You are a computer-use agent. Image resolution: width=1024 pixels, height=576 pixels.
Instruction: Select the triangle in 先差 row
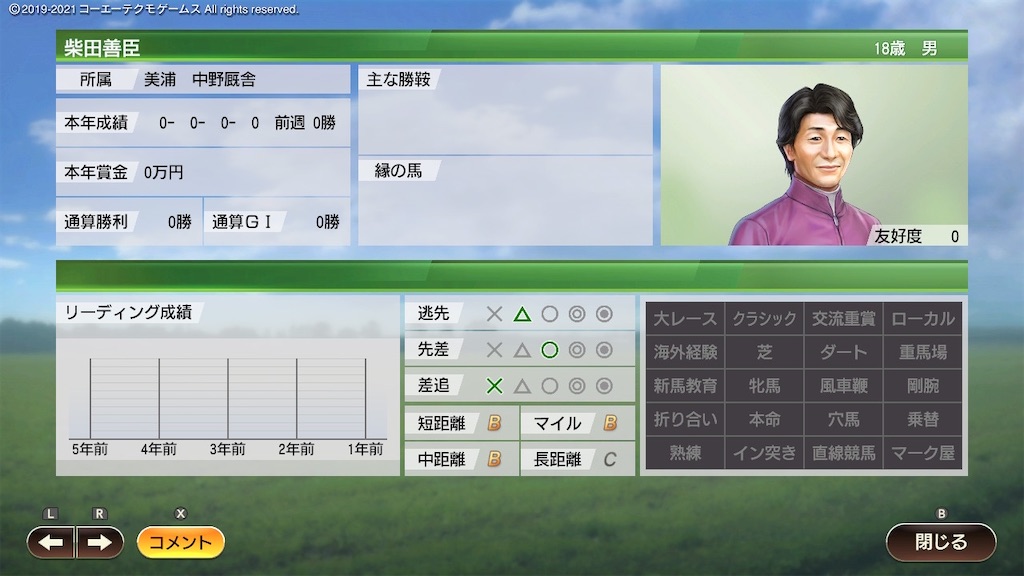tap(522, 350)
